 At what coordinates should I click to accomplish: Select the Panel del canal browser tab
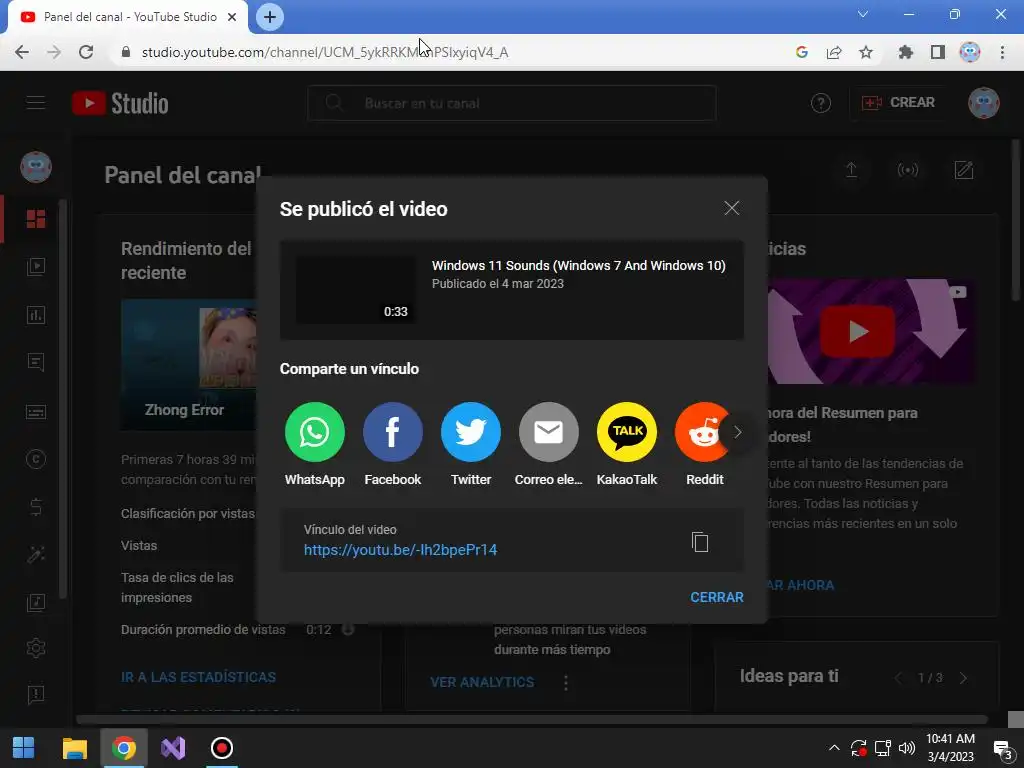(x=128, y=17)
